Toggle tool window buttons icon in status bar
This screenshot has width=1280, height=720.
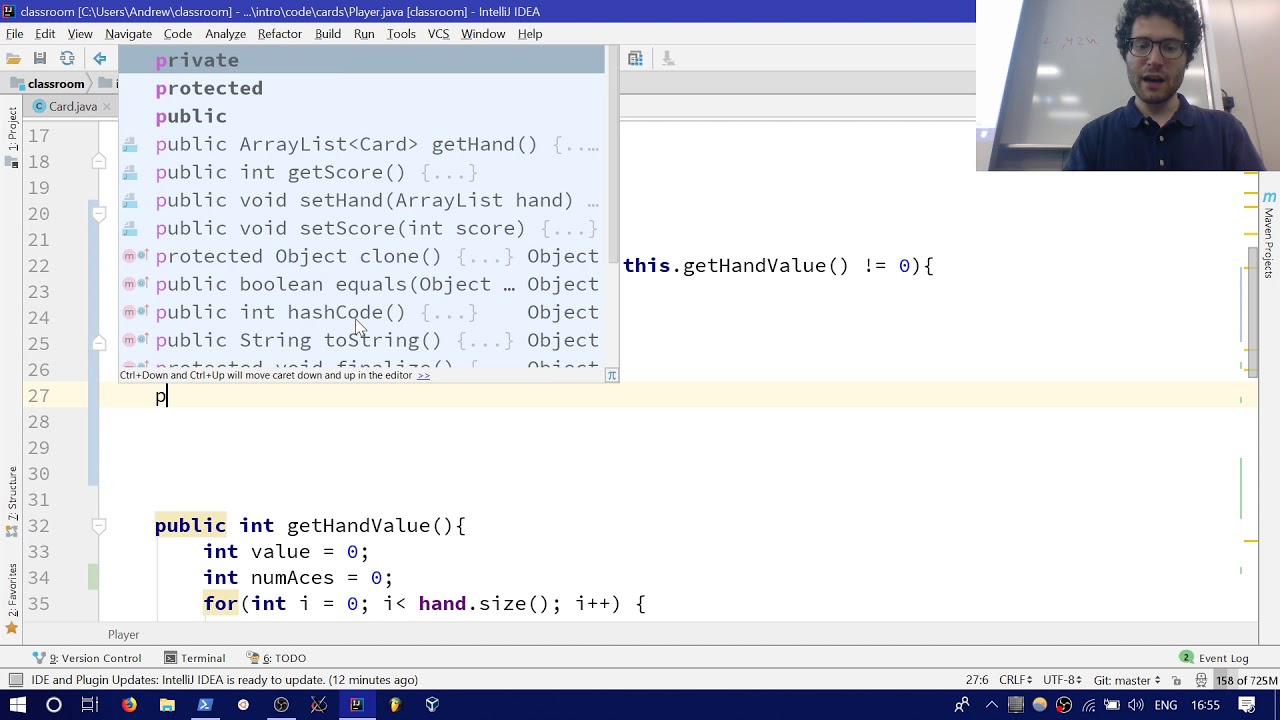click(15, 680)
